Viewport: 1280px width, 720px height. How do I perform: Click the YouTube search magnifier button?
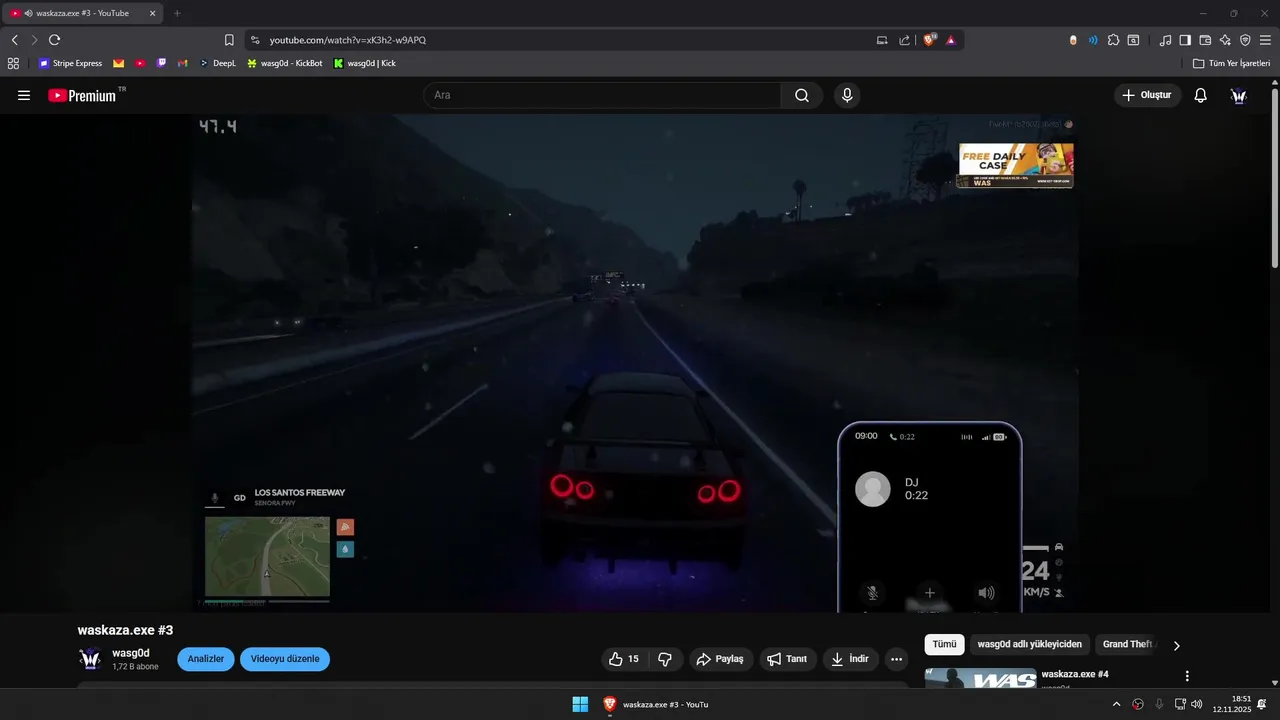(802, 95)
